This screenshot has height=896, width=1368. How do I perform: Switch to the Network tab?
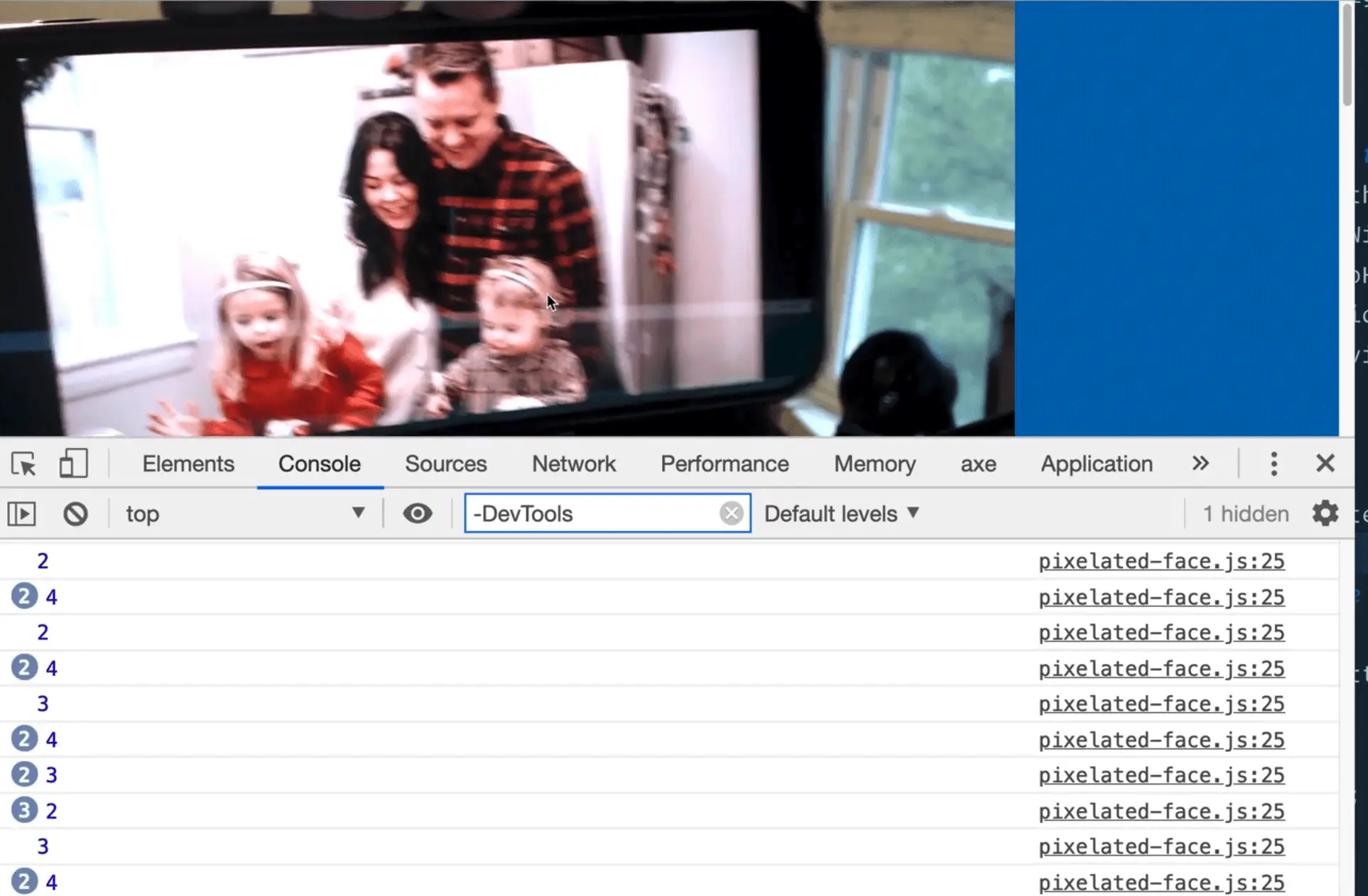[574, 464]
